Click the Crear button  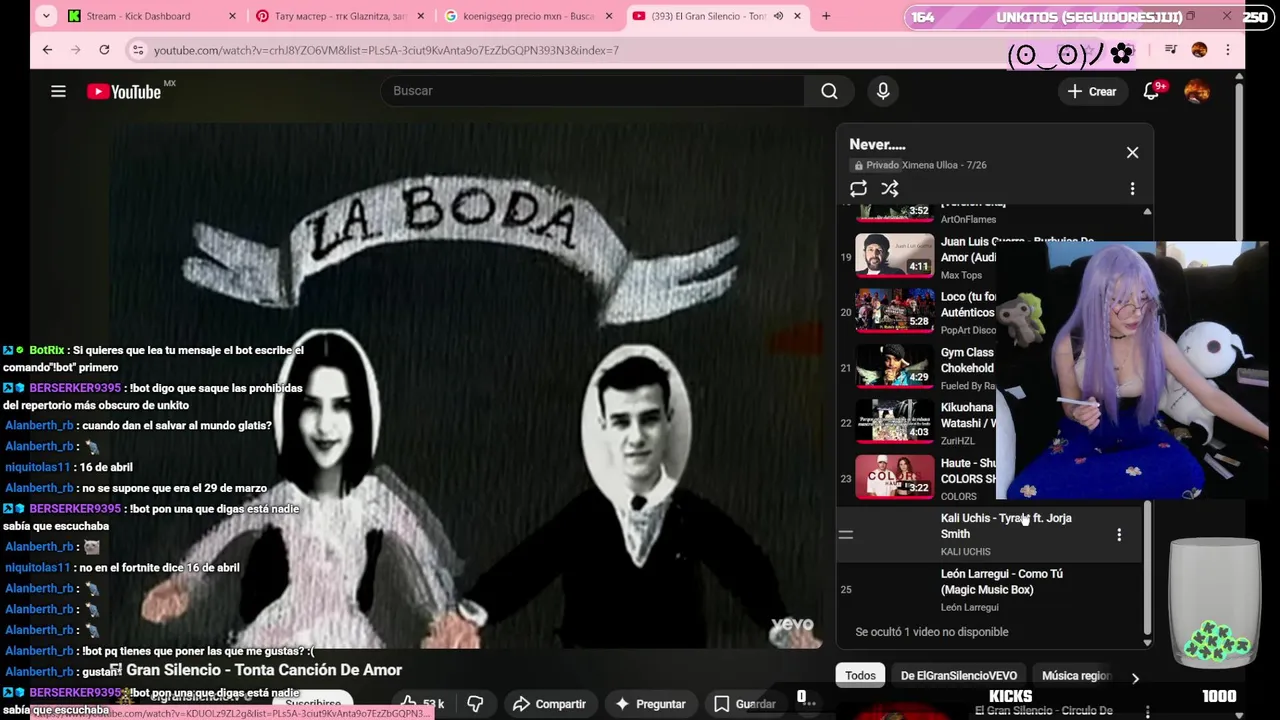click(1091, 91)
